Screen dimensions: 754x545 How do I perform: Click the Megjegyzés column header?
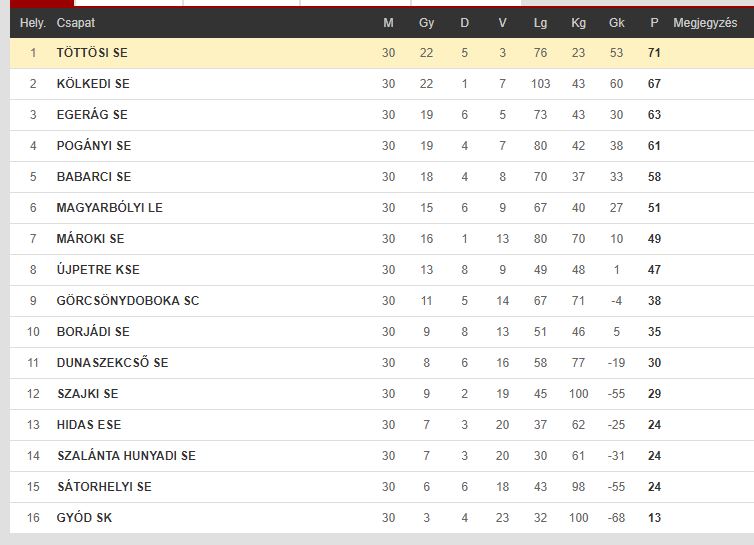point(705,23)
